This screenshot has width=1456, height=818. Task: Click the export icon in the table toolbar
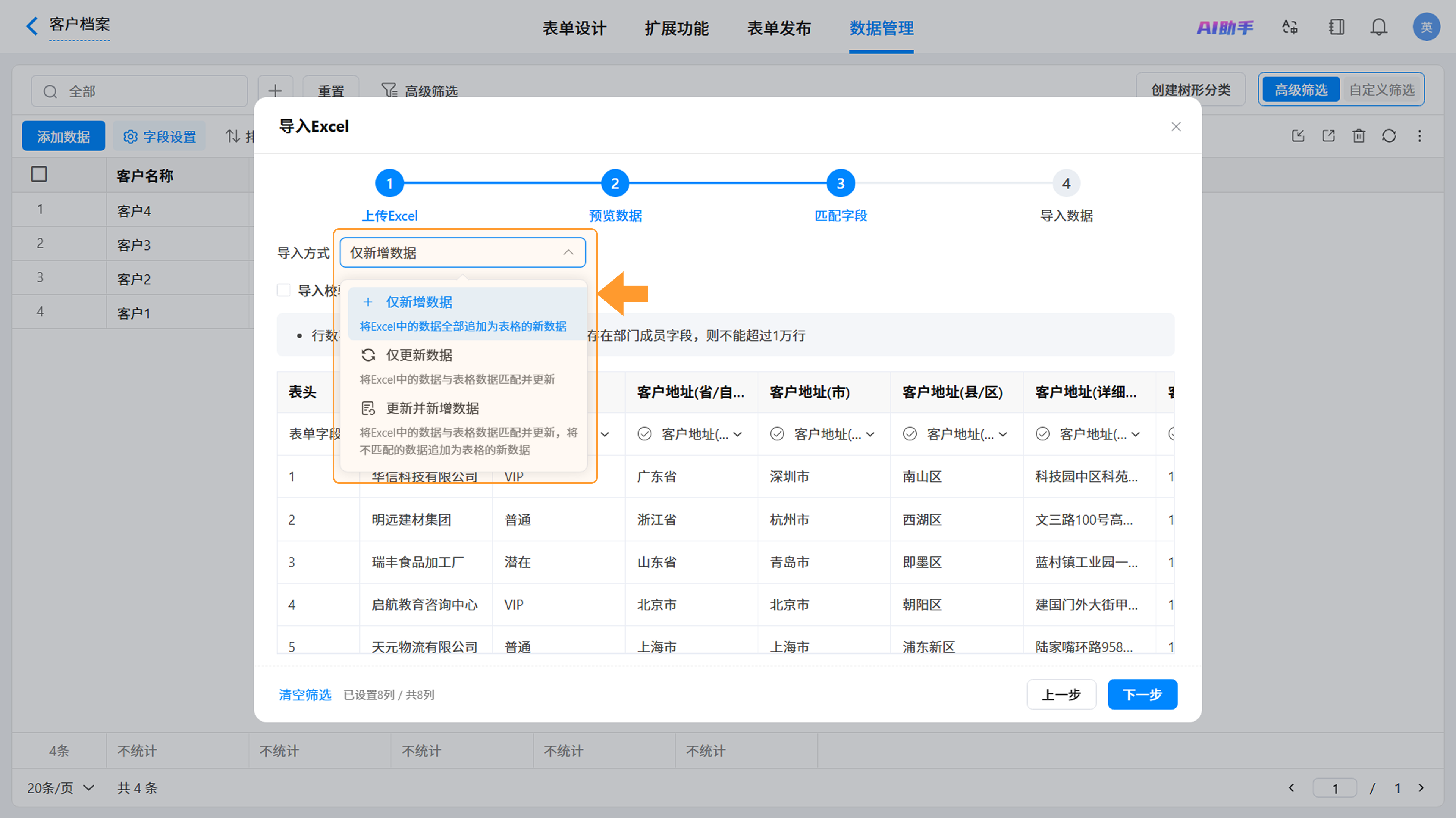click(x=1328, y=136)
